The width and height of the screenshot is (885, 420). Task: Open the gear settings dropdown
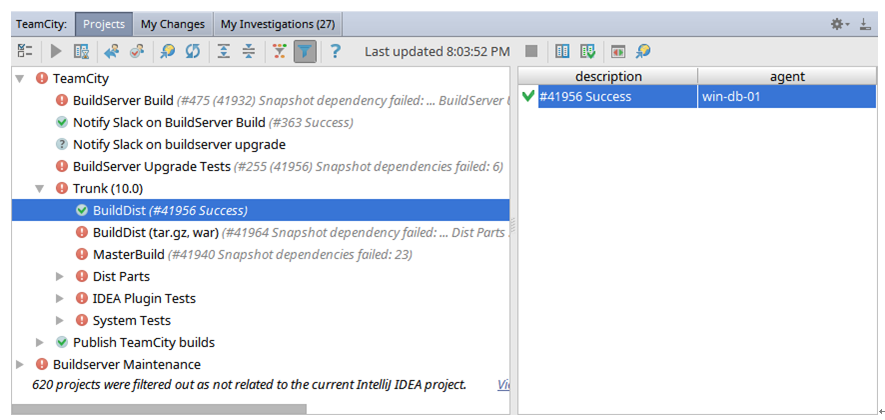coord(840,24)
